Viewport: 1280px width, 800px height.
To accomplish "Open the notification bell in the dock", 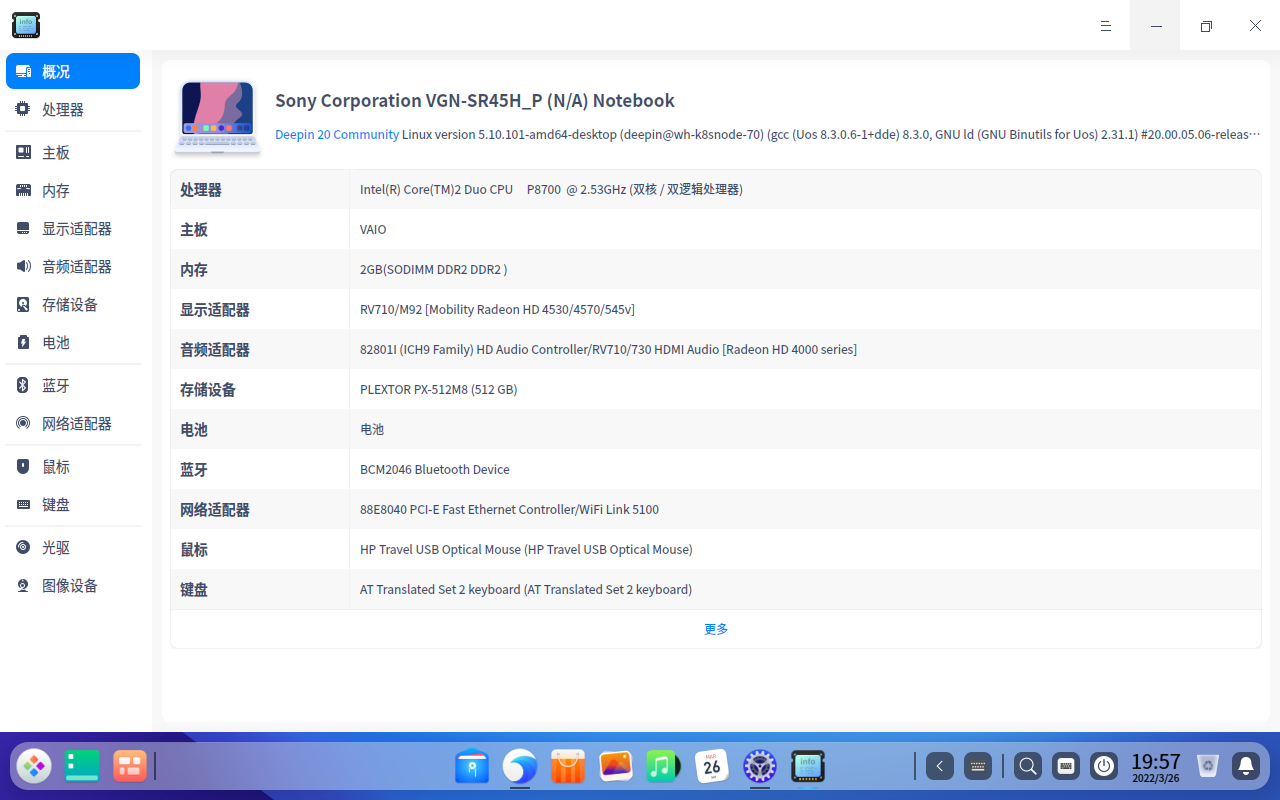I will tap(1246, 766).
